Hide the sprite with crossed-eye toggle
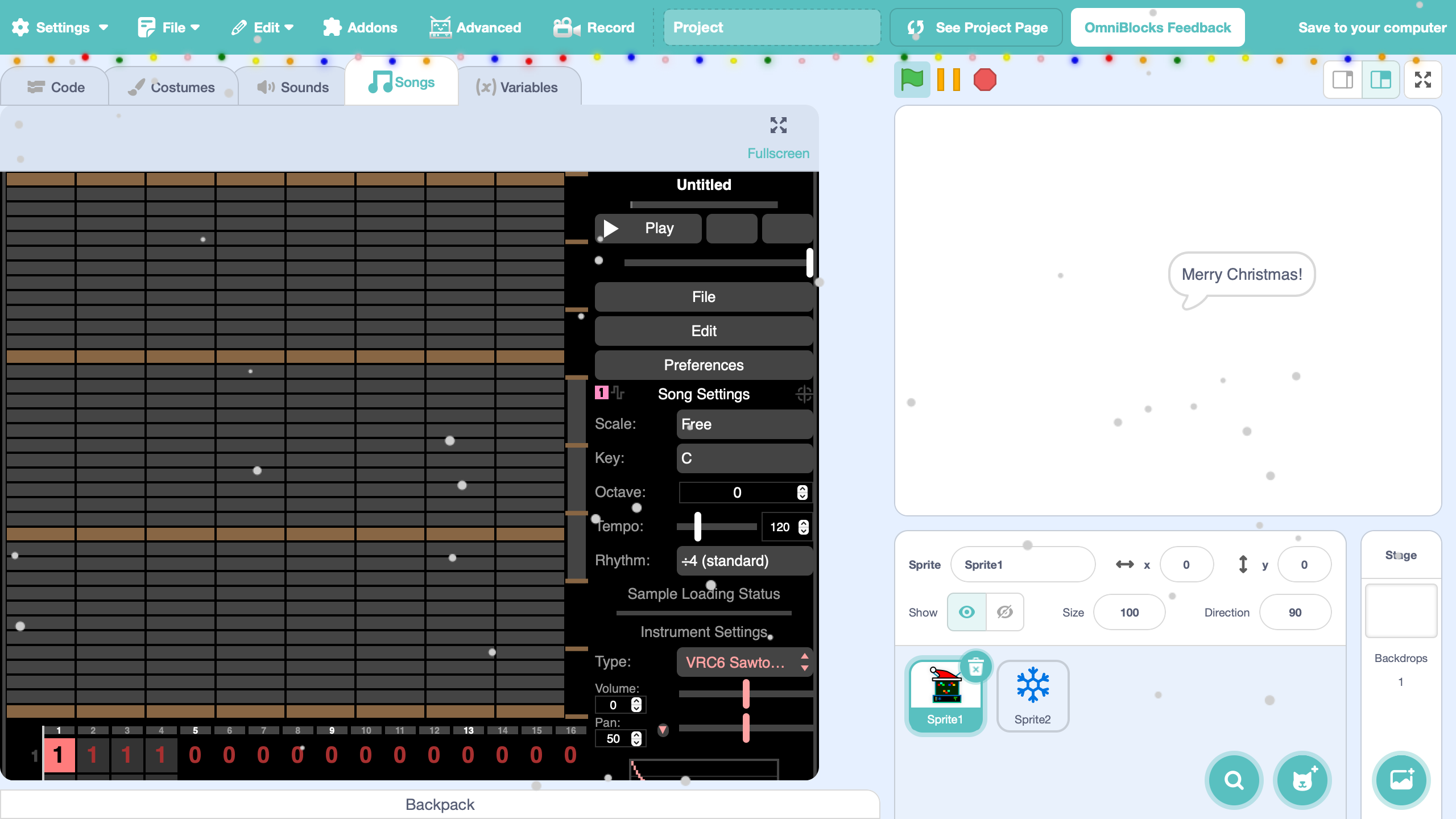 tap(1004, 612)
